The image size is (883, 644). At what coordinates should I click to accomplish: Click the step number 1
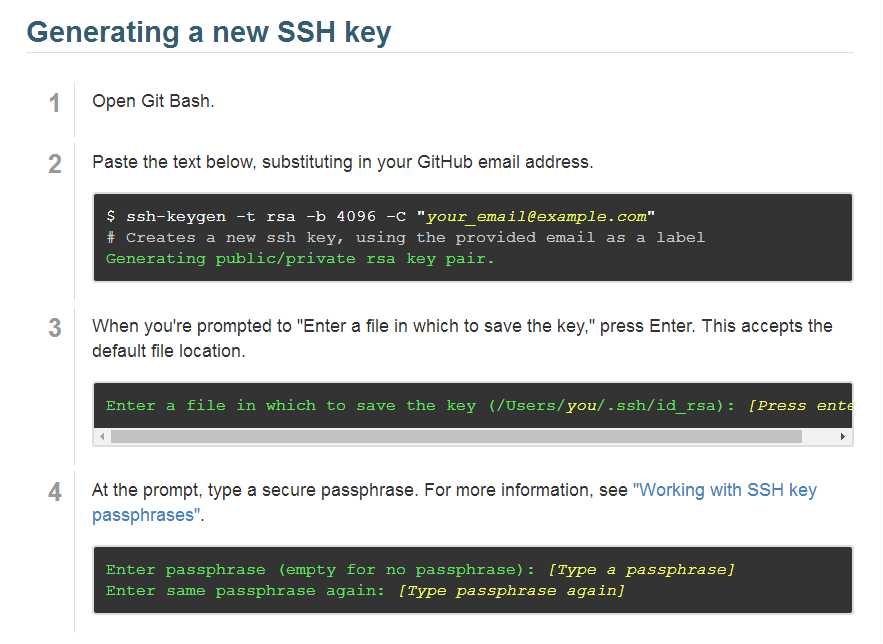tap(55, 103)
